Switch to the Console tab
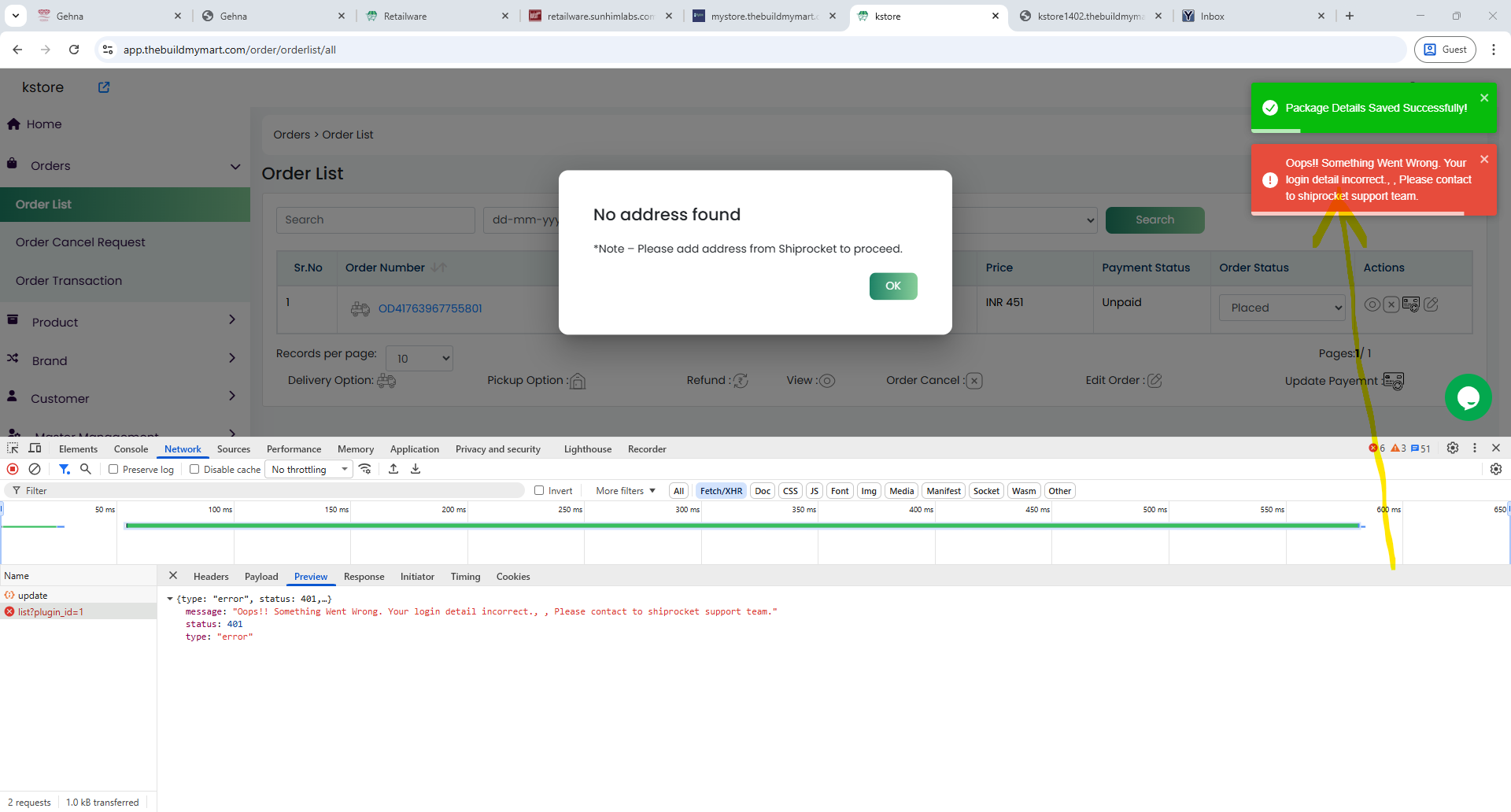 click(x=131, y=449)
